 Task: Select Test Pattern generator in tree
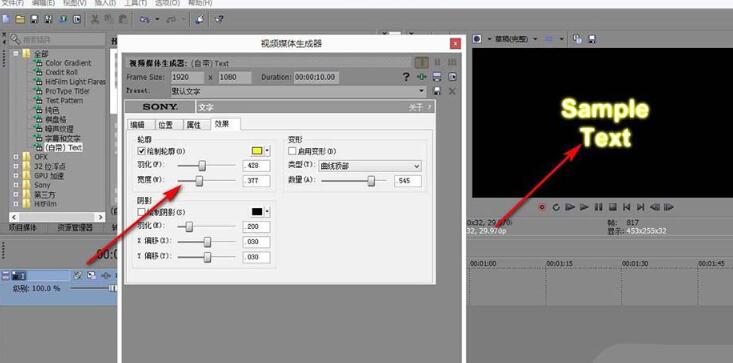point(65,100)
